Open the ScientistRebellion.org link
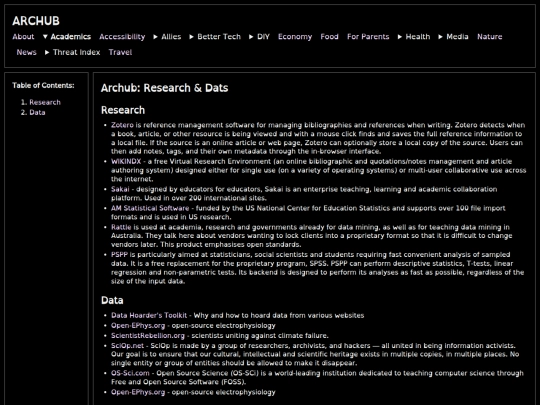 (x=148, y=335)
